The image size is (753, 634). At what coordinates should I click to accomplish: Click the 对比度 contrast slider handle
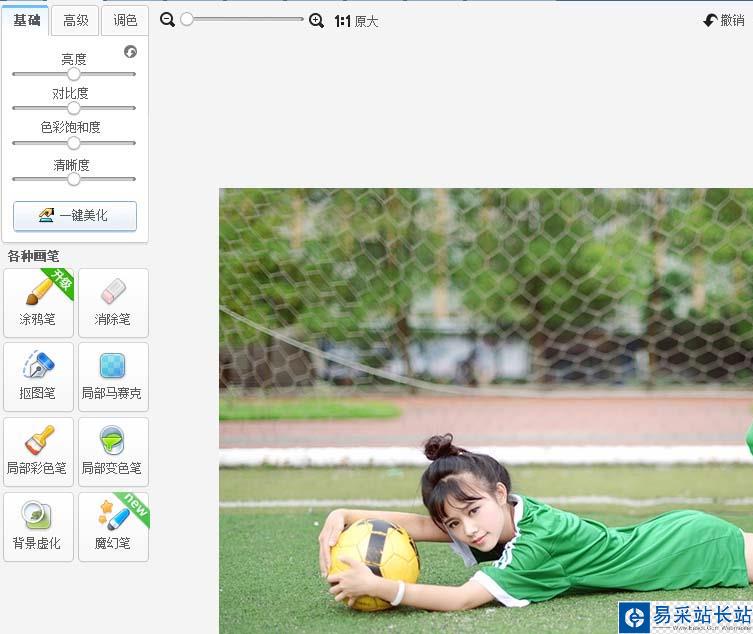(x=73, y=108)
